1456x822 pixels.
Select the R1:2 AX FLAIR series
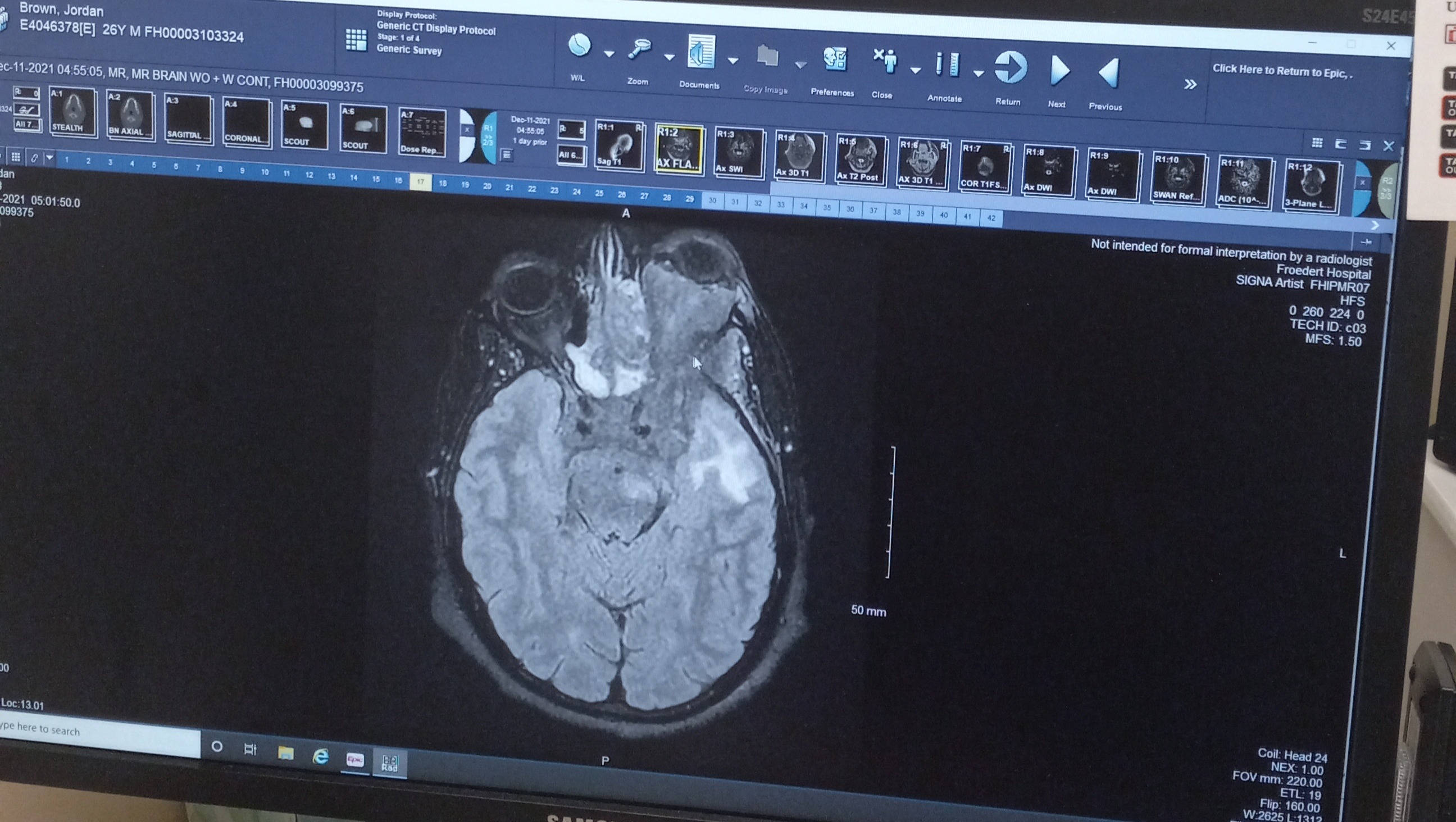pyautogui.click(x=679, y=149)
